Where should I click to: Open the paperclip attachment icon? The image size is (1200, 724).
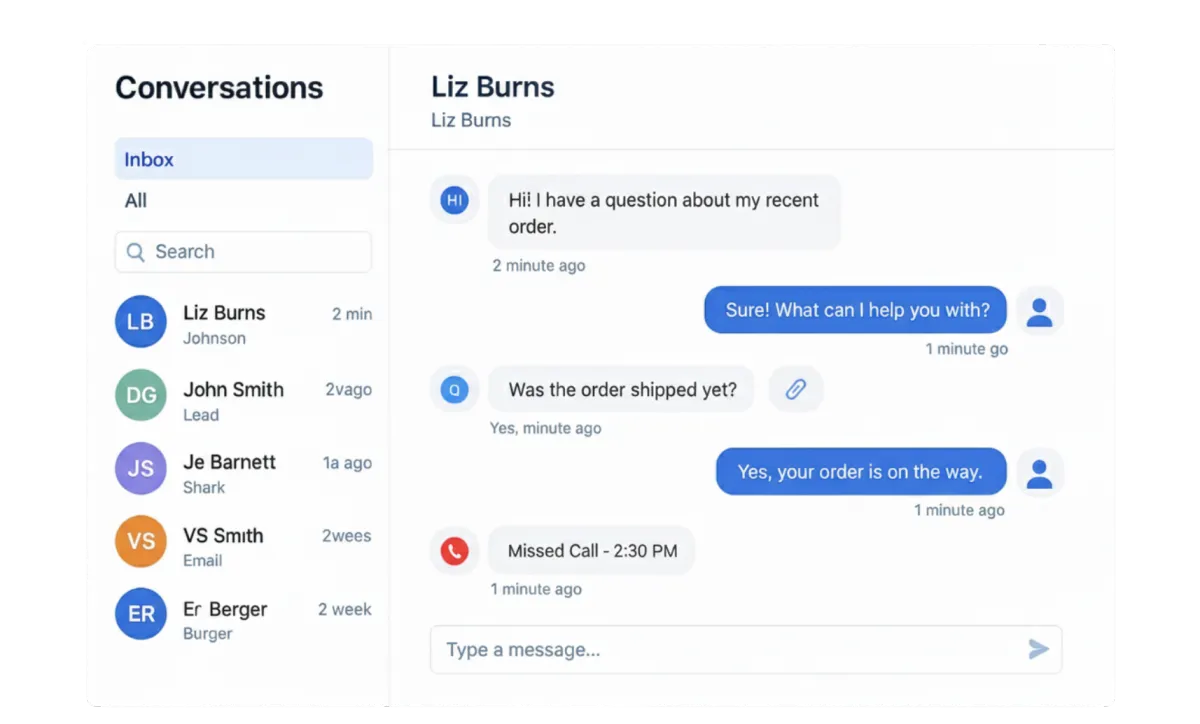point(796,389)
